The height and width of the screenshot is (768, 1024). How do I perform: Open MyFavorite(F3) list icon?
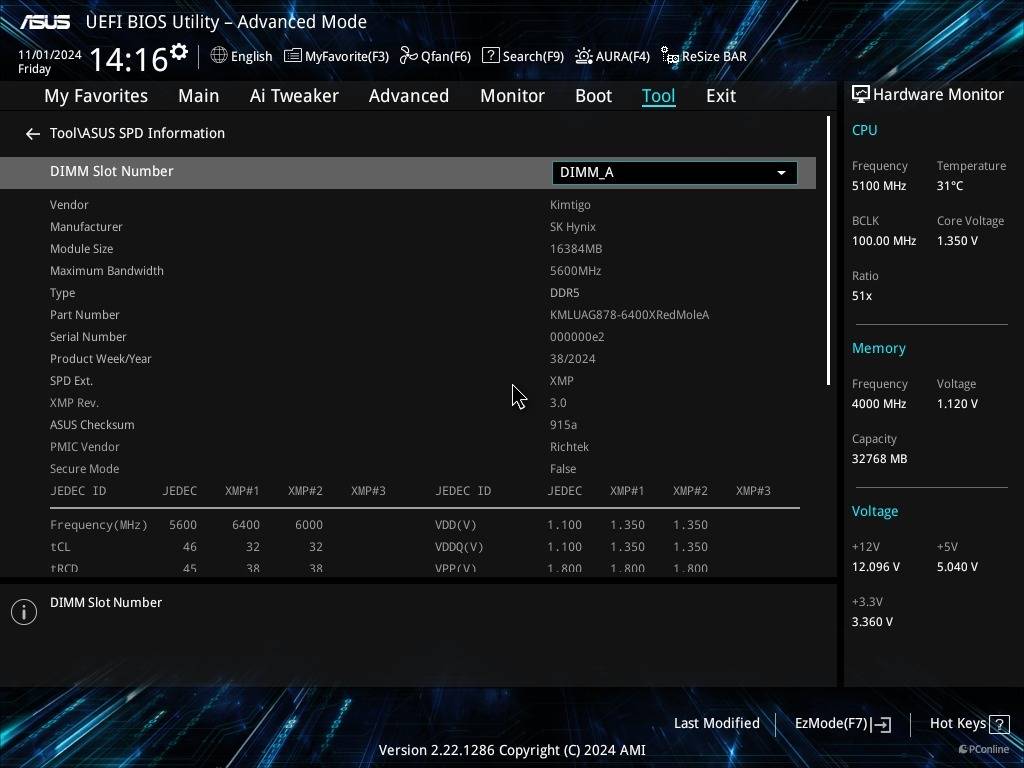click(293, 56)
